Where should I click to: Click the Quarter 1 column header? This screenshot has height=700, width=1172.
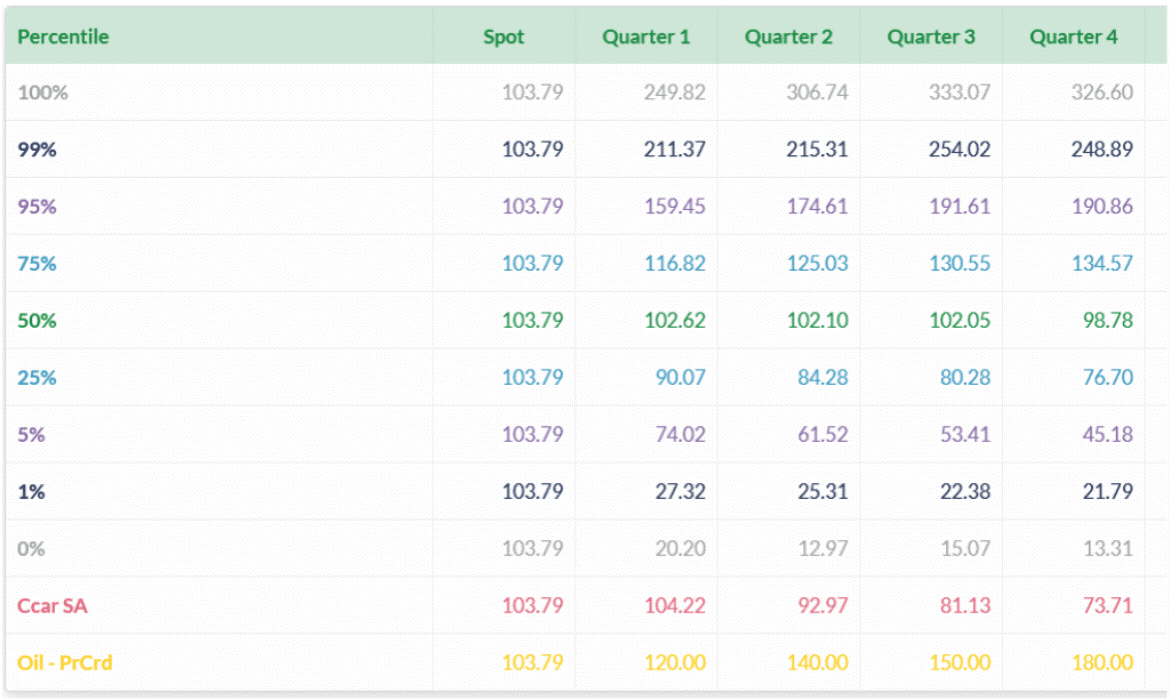pos(645,37)
